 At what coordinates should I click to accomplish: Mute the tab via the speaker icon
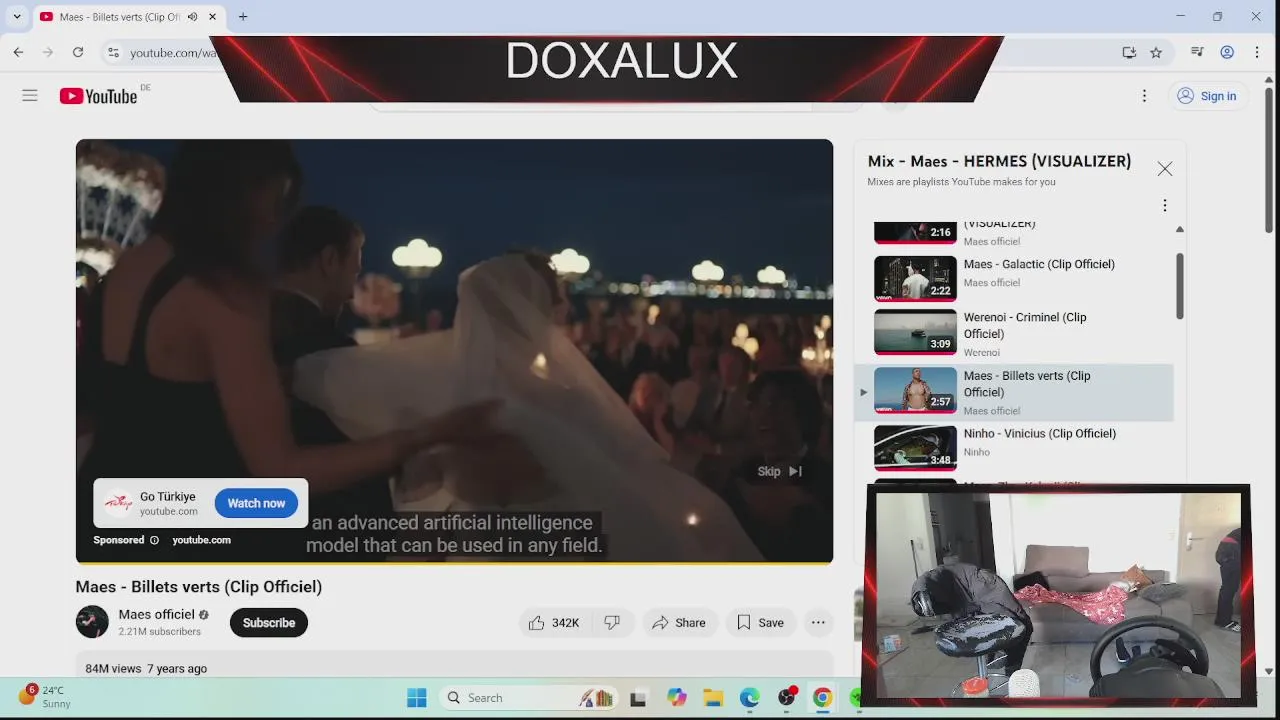(192, 17)
